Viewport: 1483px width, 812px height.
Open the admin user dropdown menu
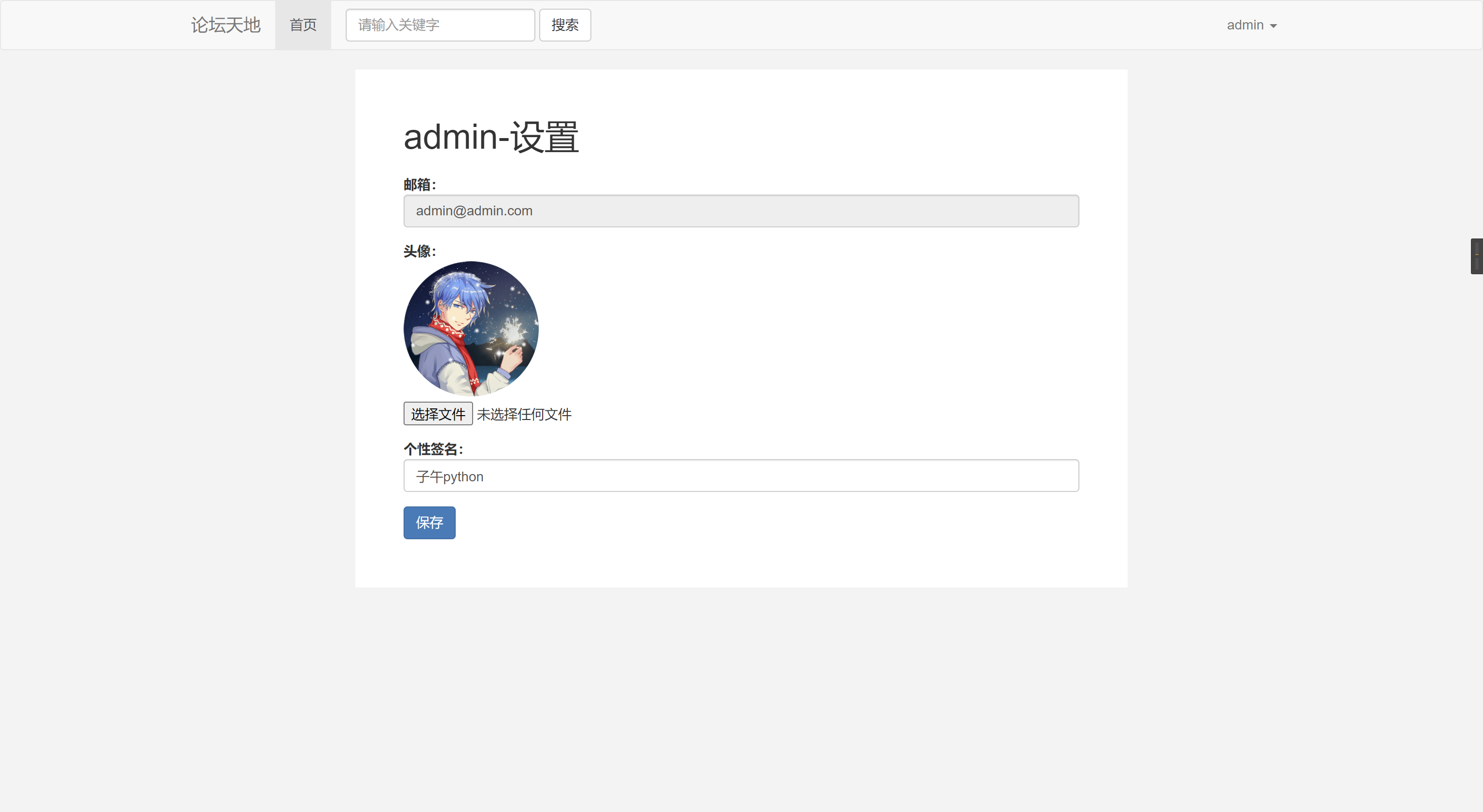pos(1252,25)
